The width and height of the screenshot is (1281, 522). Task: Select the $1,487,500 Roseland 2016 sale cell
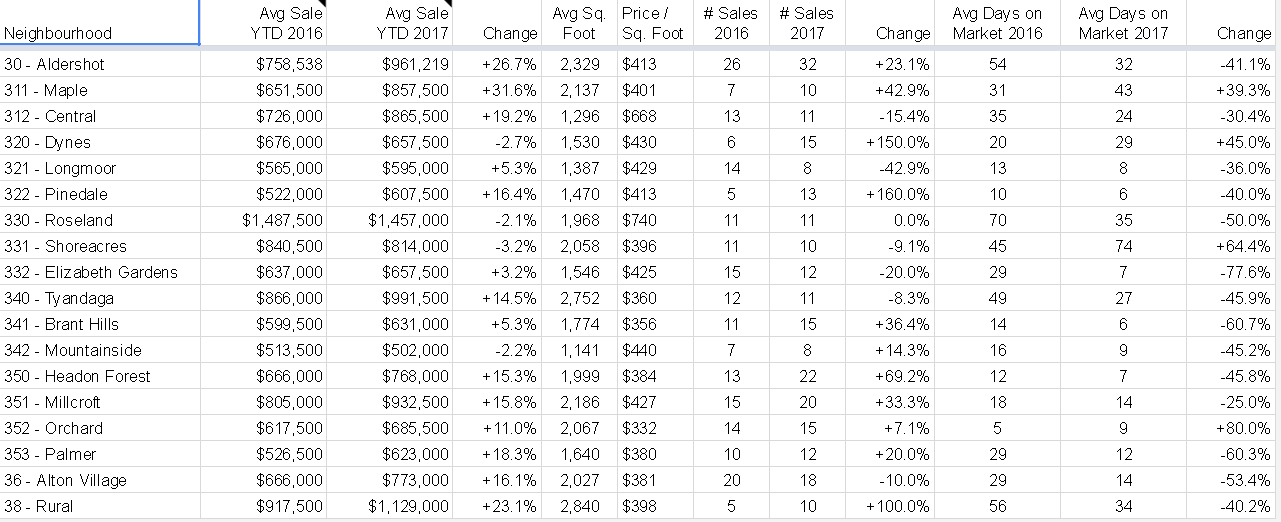[x=264, y=220]
